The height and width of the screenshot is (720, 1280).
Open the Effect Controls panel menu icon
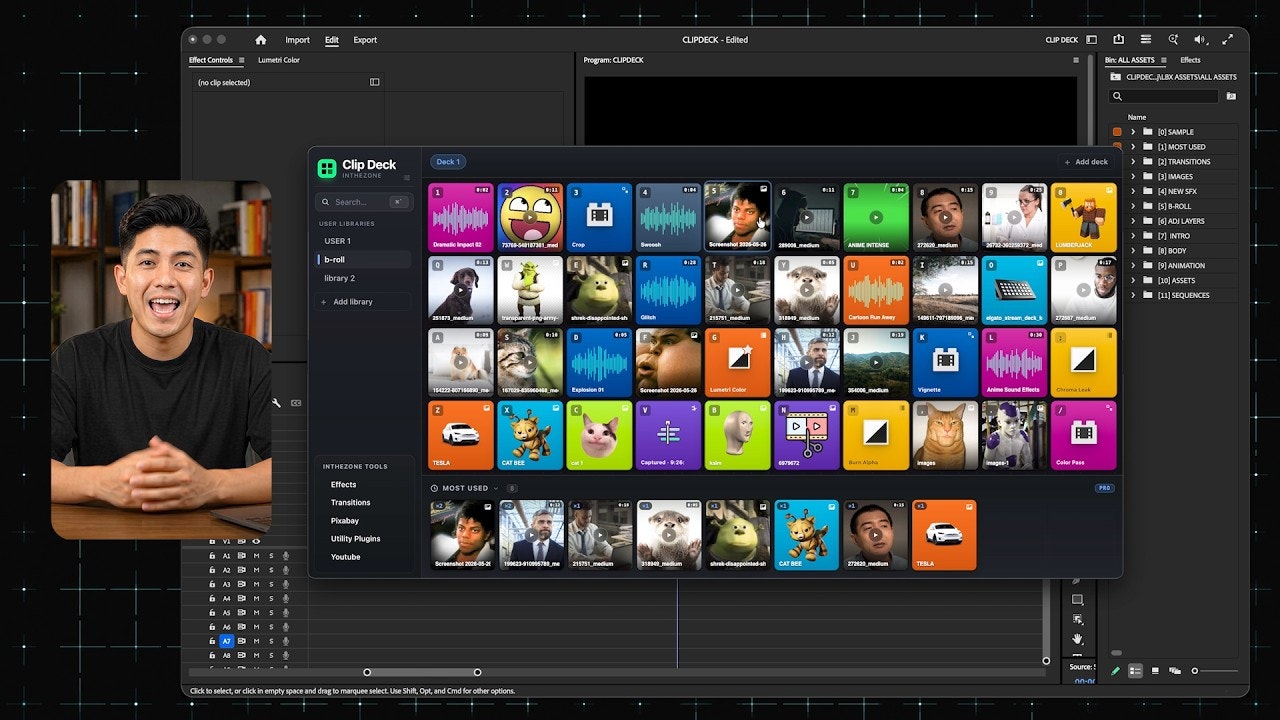pyautogui.click(x=241, y=60)
